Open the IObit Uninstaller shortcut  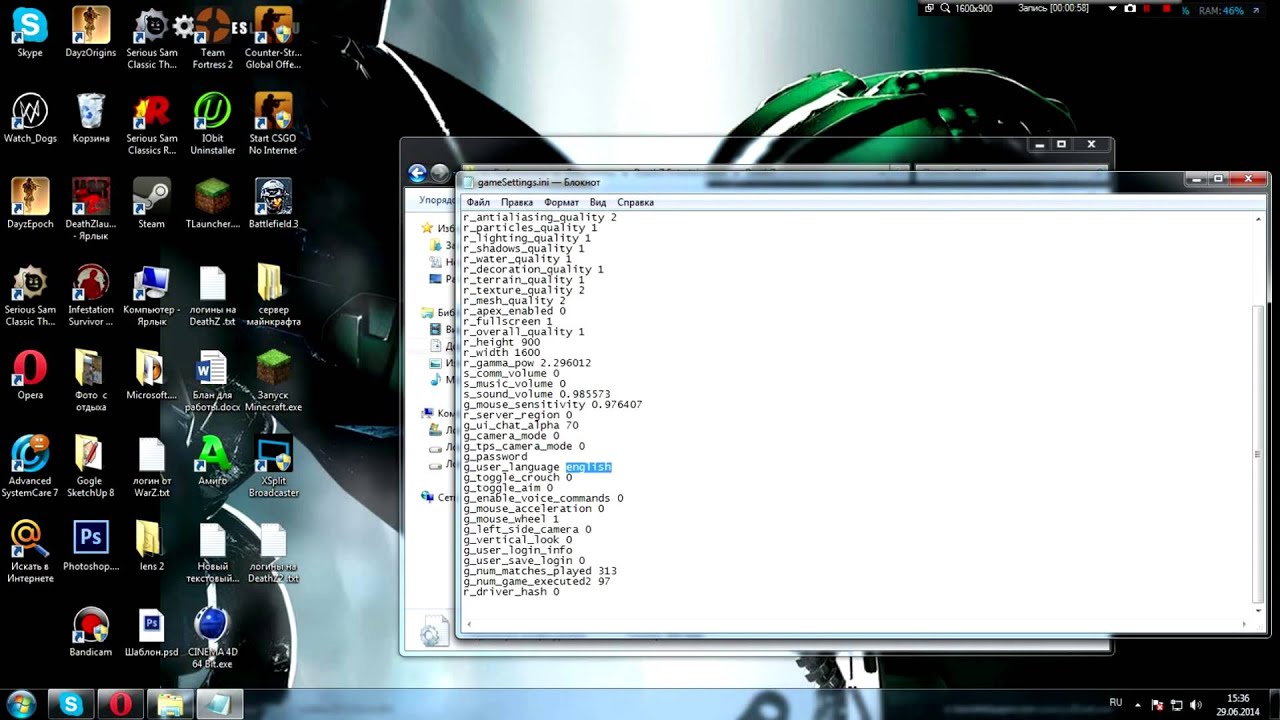tap(212, 124)
